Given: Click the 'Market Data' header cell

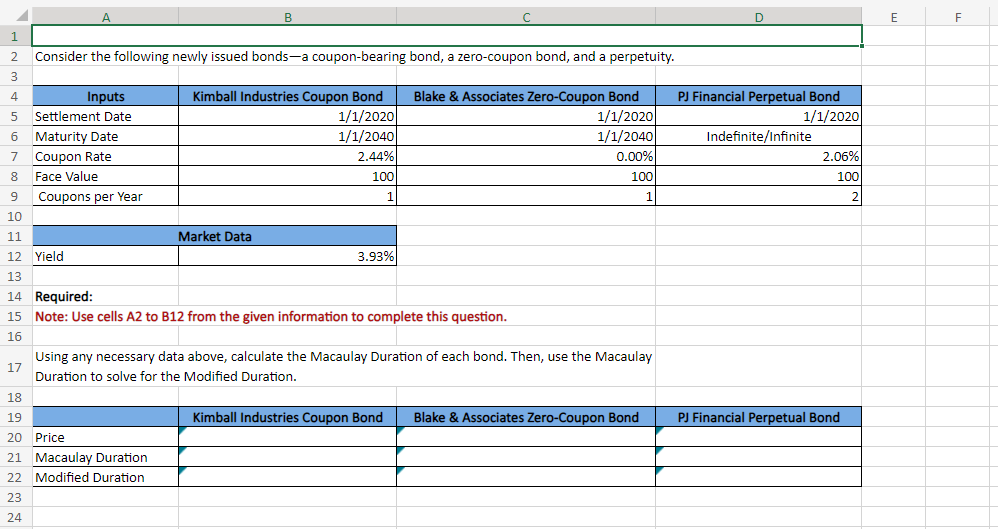Looking at the screenshot, I should pyautogui.click(x=214, y=236).
